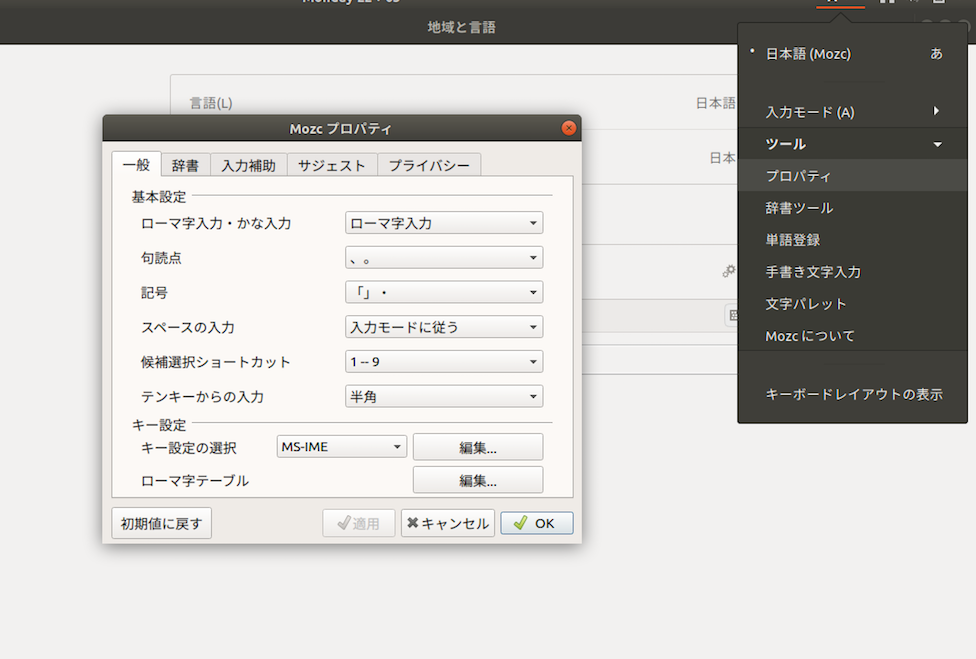The image size is (976, 659).
Task: Open the プライバシー tab
Action: coord(429,166)
